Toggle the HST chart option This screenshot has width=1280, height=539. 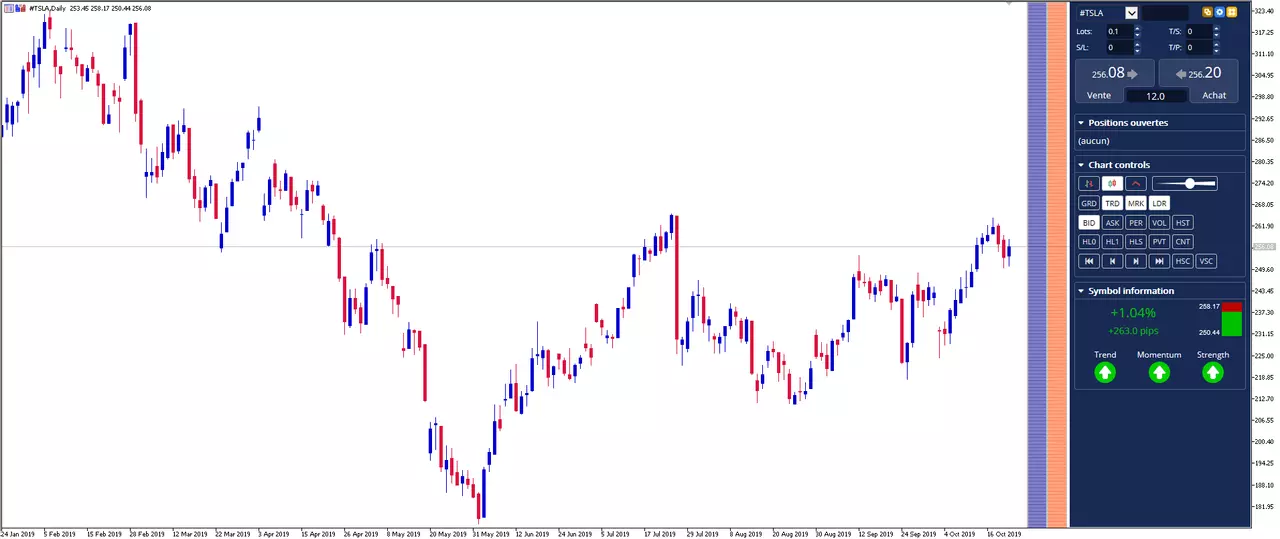(x=1182, y=223)
